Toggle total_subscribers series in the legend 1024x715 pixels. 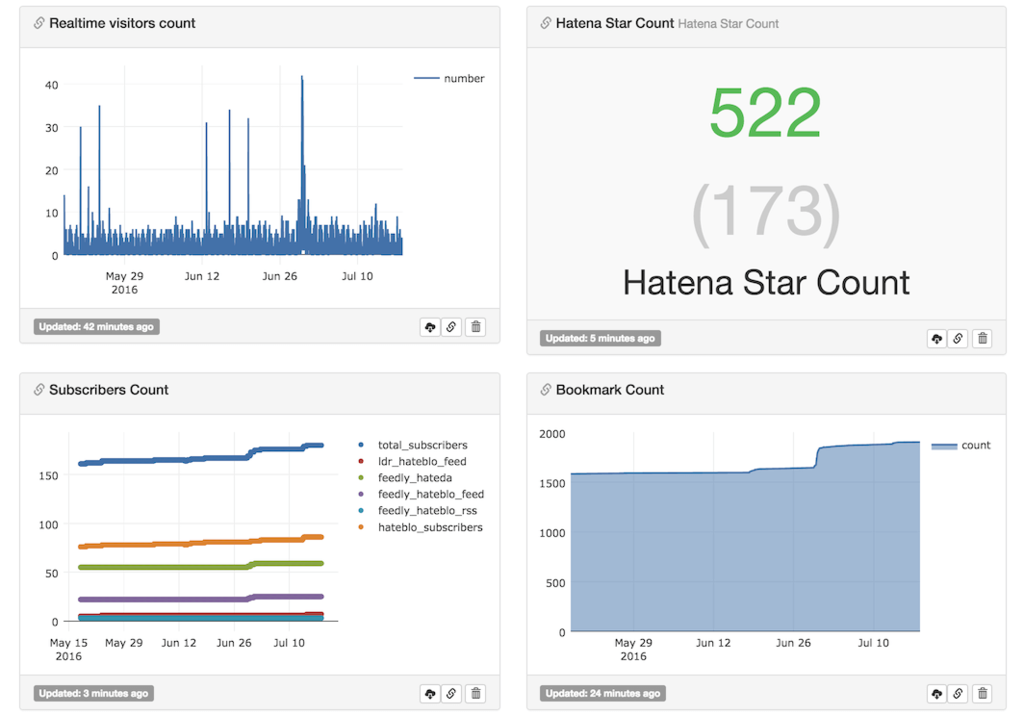click(x=413, y=445)
